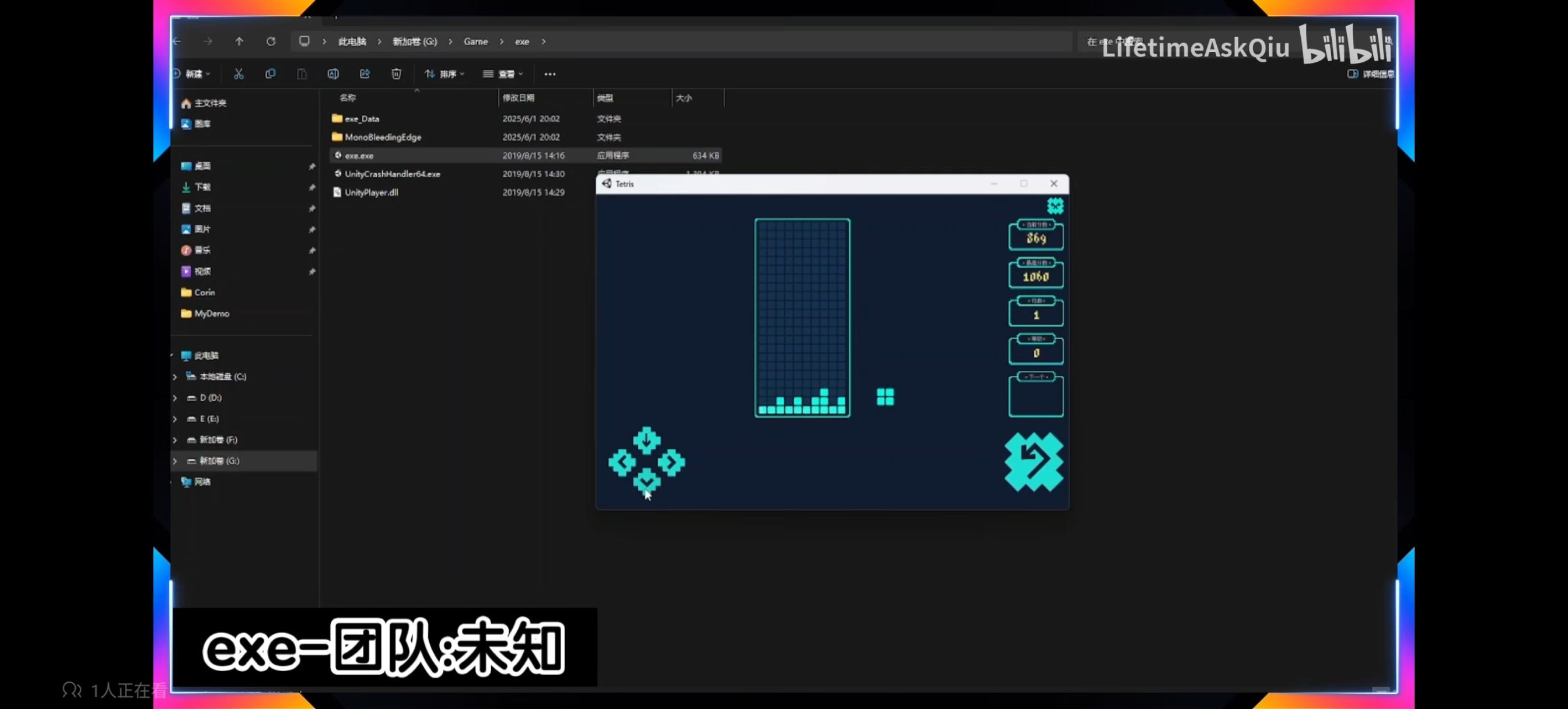Click exe in the address breadcrumb

pos(521,41)
